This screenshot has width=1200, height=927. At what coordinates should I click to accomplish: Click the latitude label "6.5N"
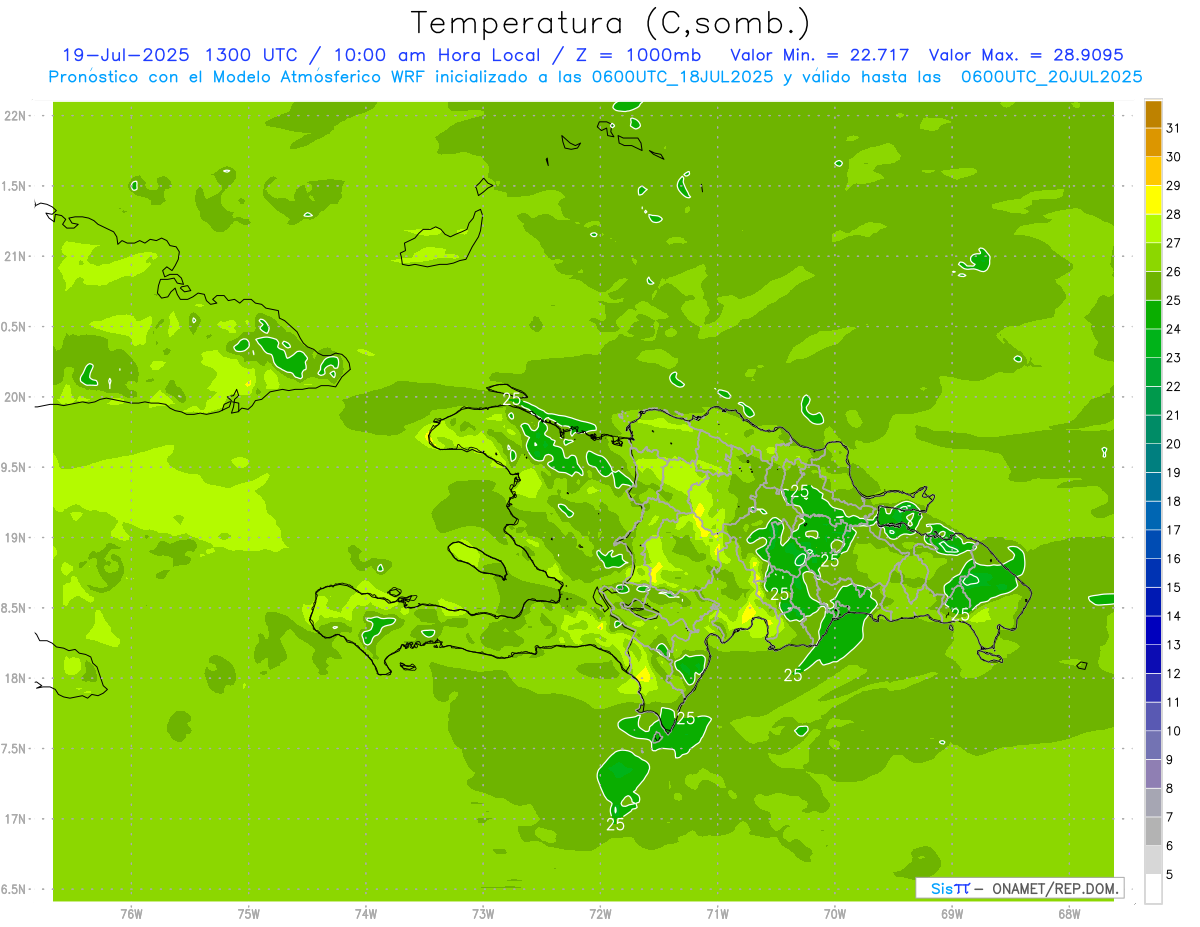[x=15, y=890]
